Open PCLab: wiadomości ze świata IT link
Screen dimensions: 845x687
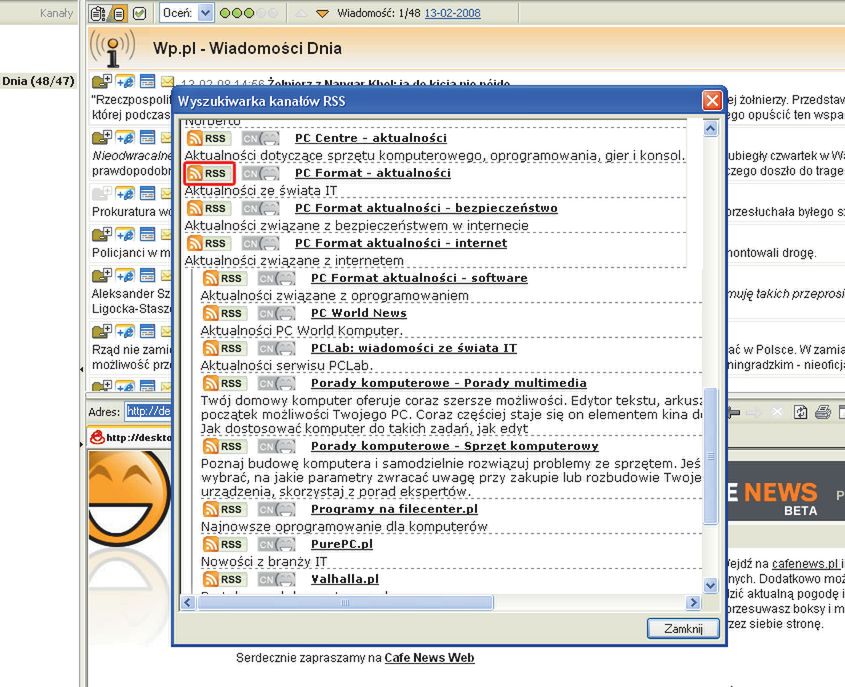pos(414,348)
